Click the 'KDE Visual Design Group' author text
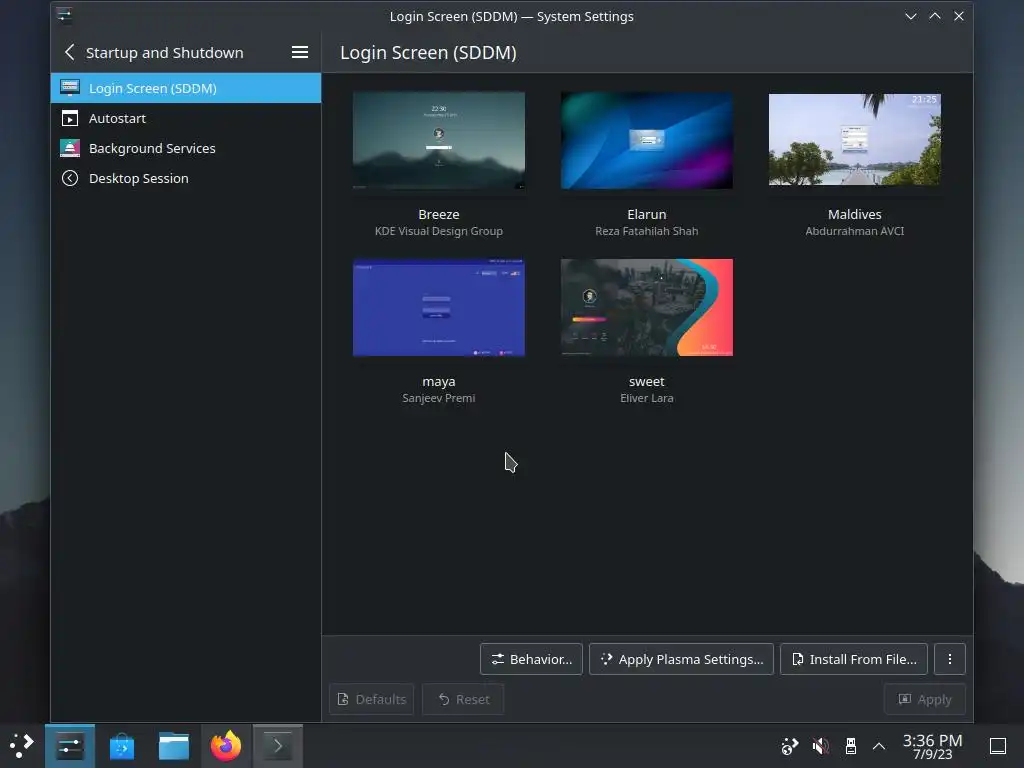This screenshot has height=768, width=1024. (x=439, y=231)
